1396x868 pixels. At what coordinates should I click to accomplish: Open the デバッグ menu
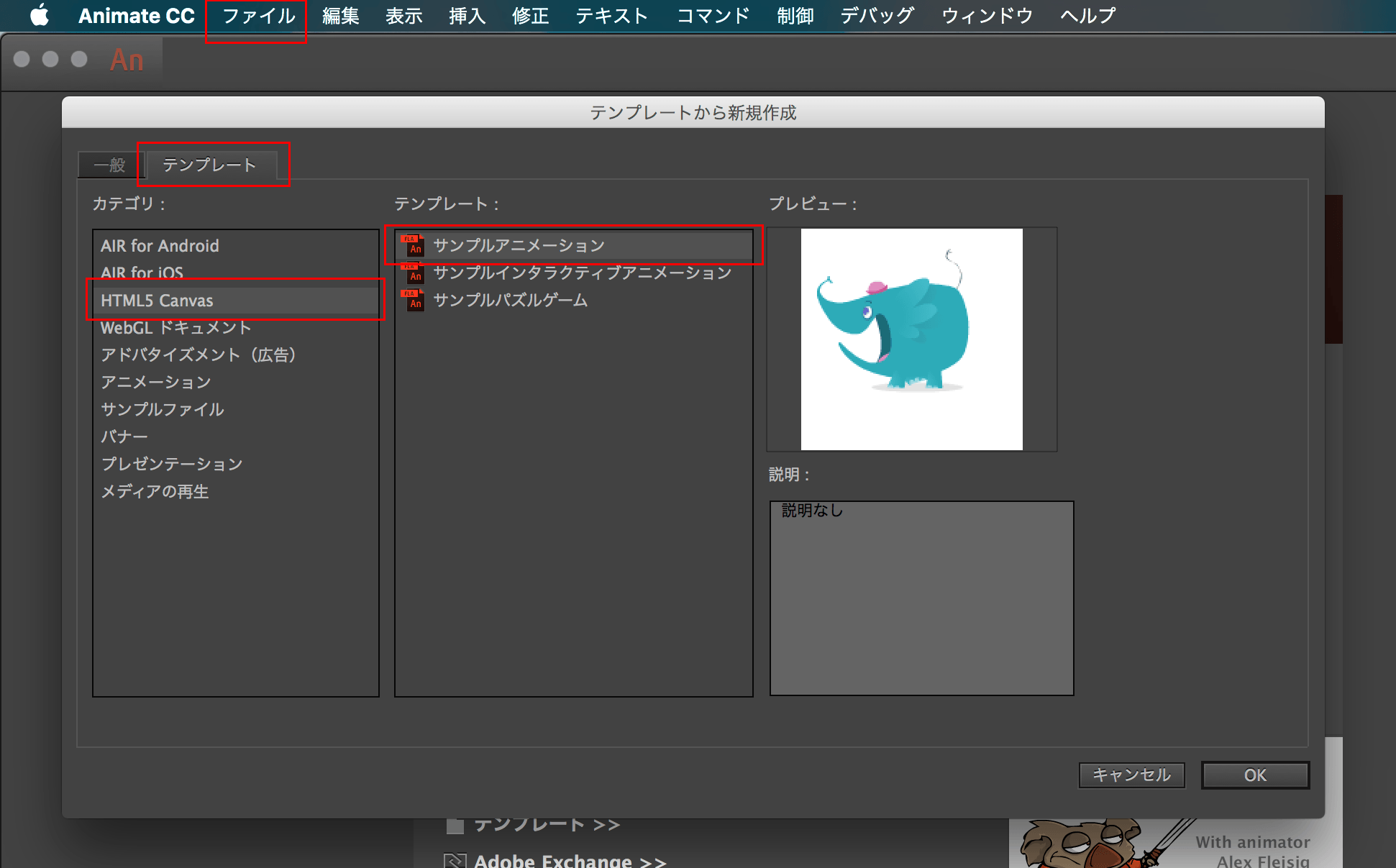[x=877, y=16]
